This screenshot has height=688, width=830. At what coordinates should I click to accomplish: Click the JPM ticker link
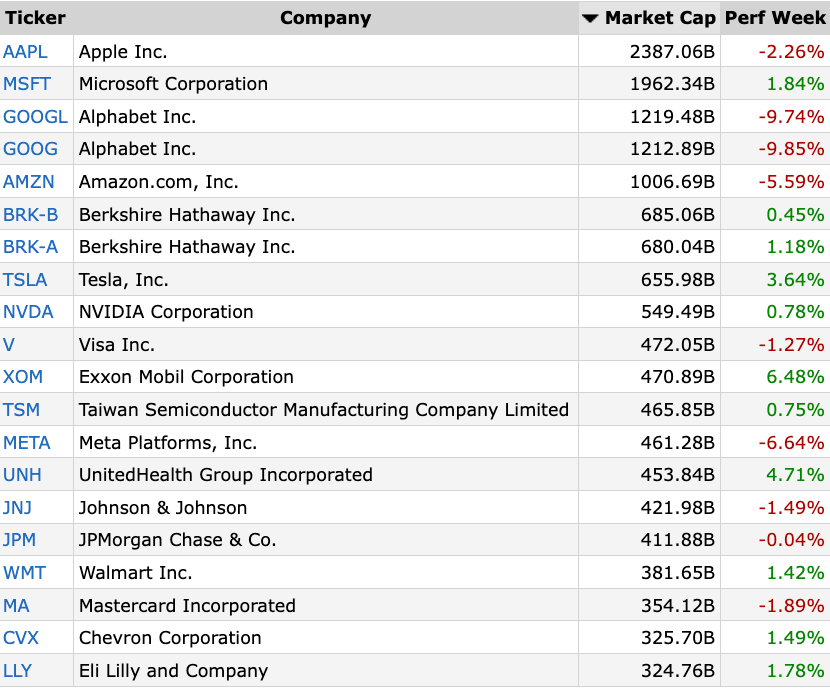click(20, 540)
